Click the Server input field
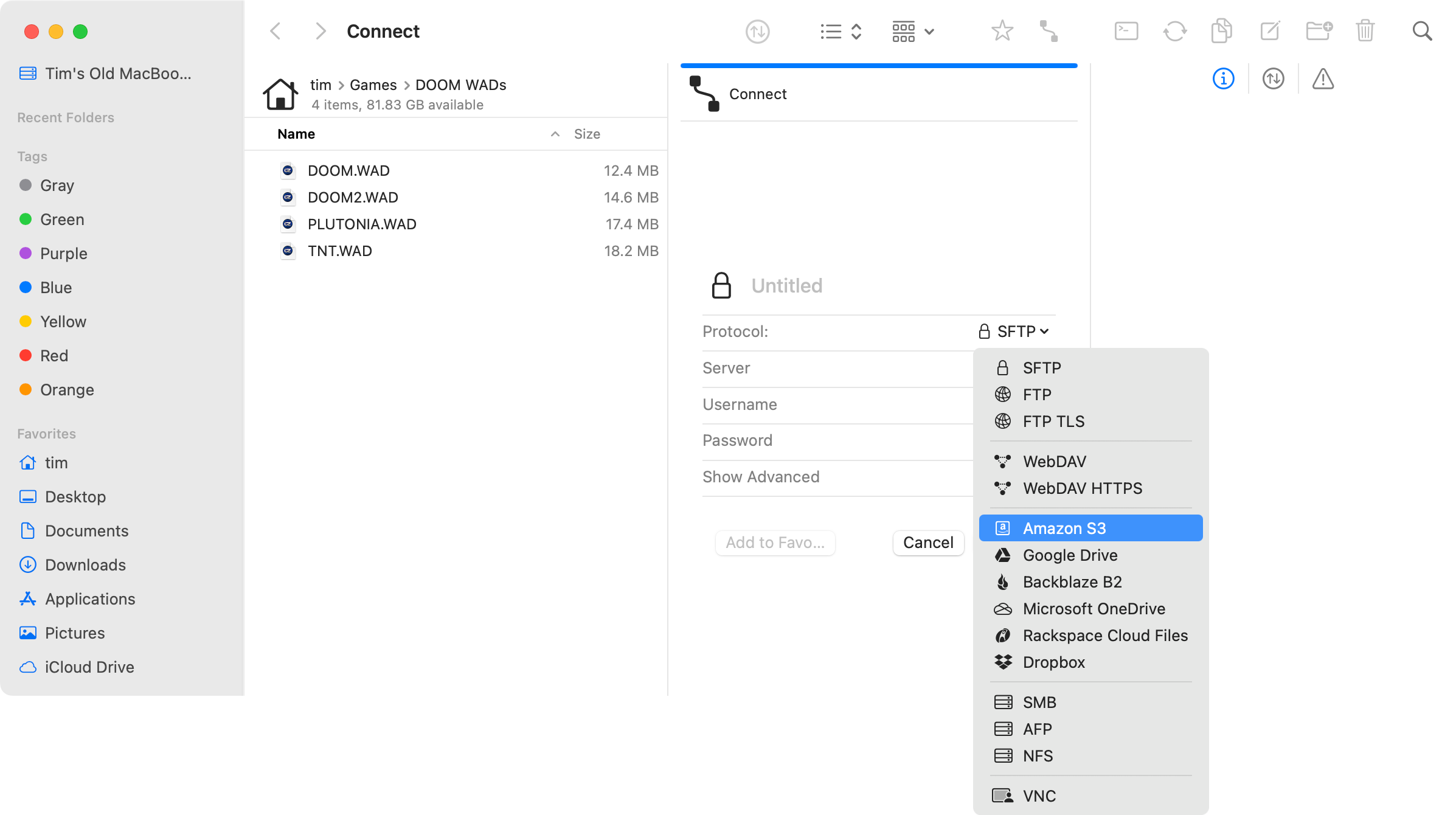 [x=837, y=368]
